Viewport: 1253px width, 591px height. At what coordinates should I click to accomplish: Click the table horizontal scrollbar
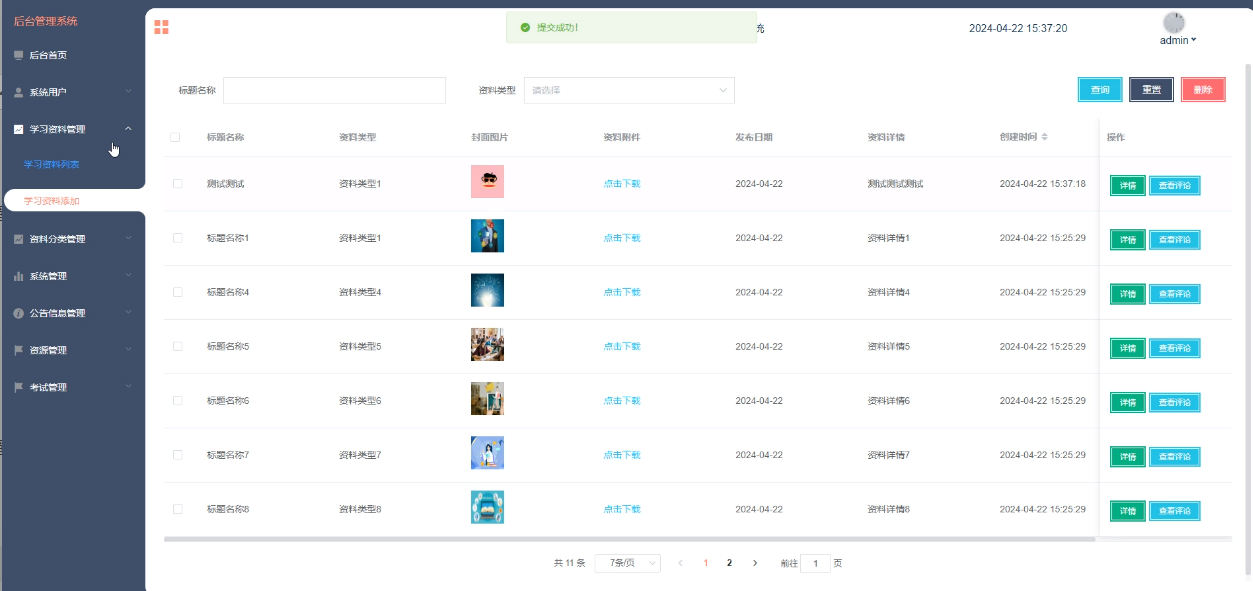[x=629, y=539]
